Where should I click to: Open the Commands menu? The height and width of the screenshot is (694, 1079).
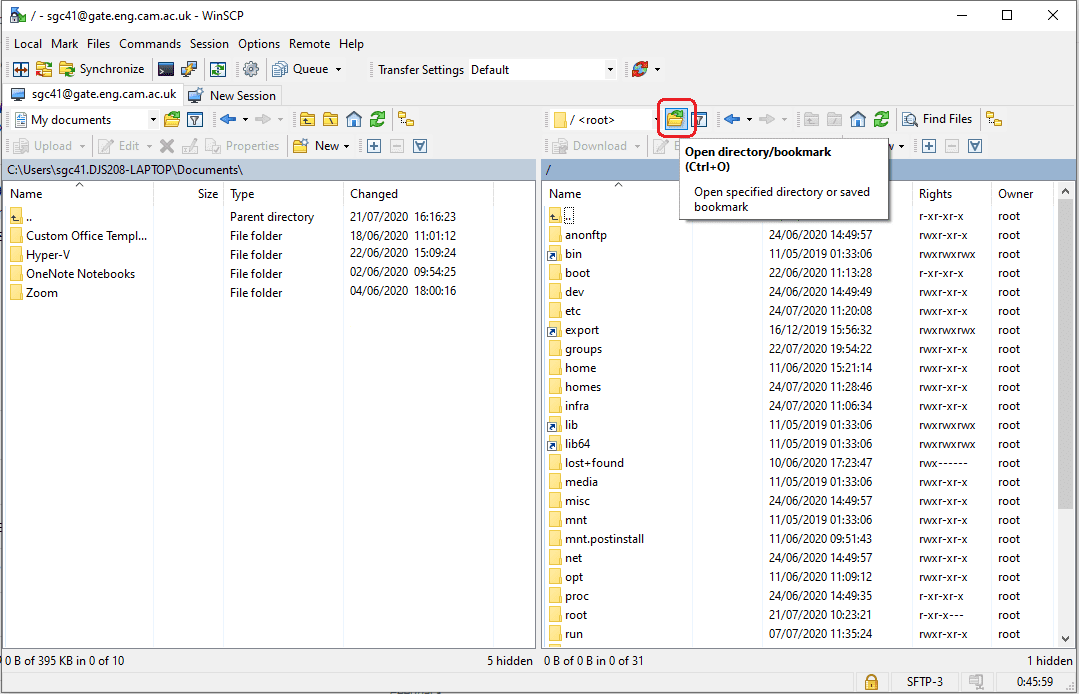(x=150, y=44)
